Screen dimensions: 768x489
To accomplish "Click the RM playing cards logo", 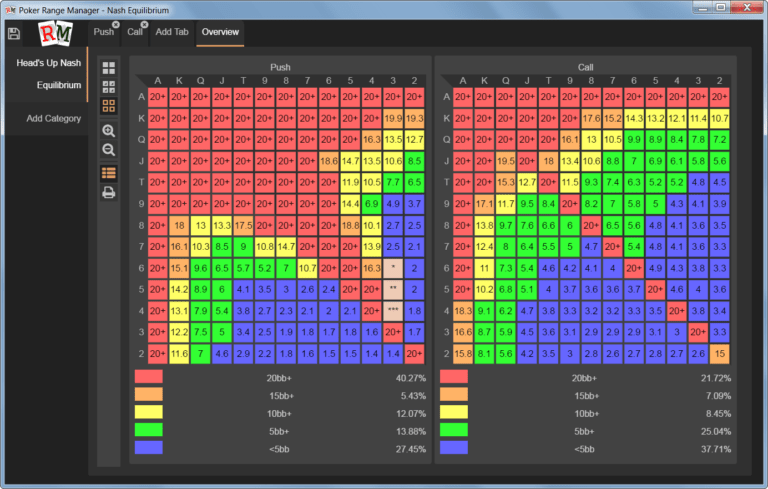I will pos(52,34).
